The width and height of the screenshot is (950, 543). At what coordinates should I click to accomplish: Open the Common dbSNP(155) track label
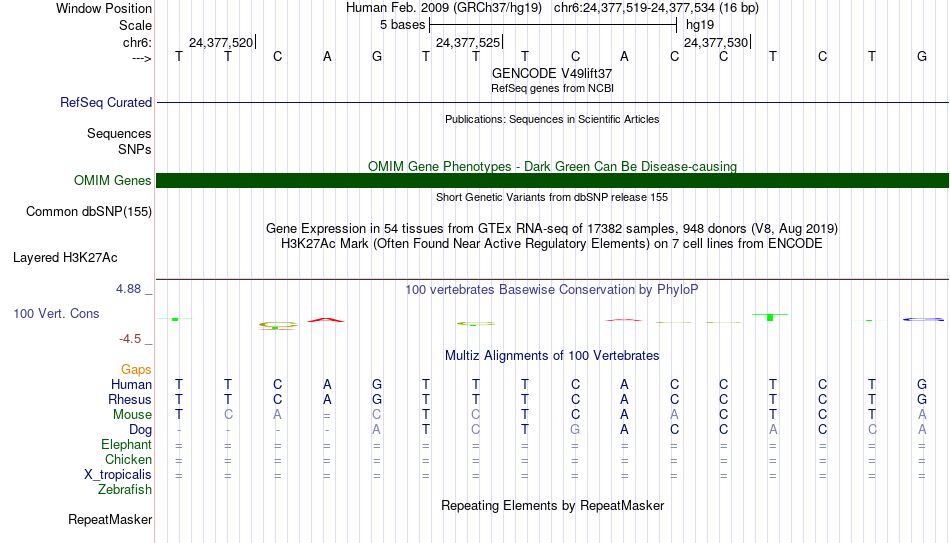coord(88,212)
